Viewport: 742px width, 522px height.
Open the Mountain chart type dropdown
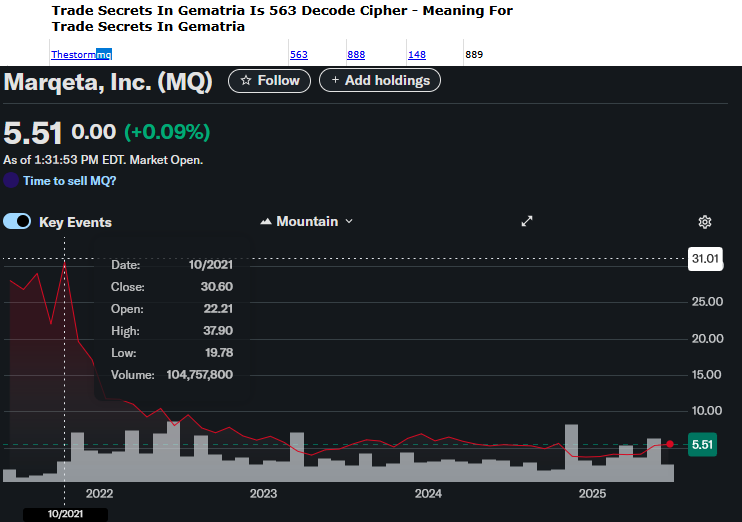point(307,221)
